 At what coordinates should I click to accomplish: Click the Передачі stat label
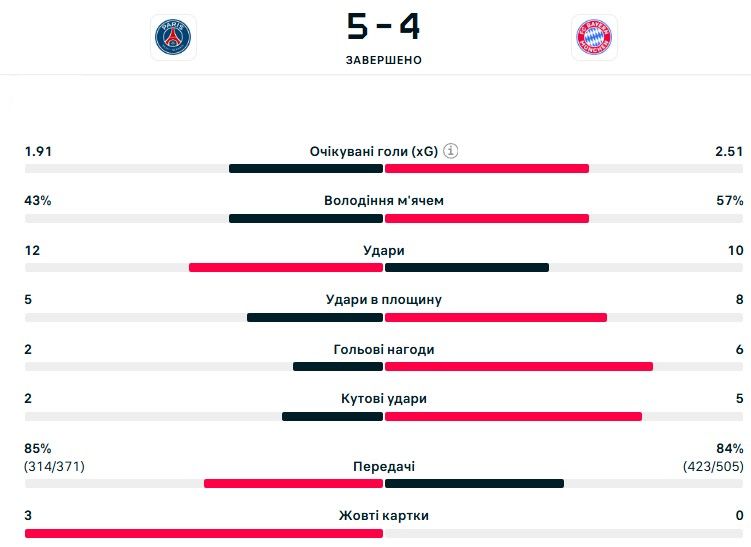[384, 467]
